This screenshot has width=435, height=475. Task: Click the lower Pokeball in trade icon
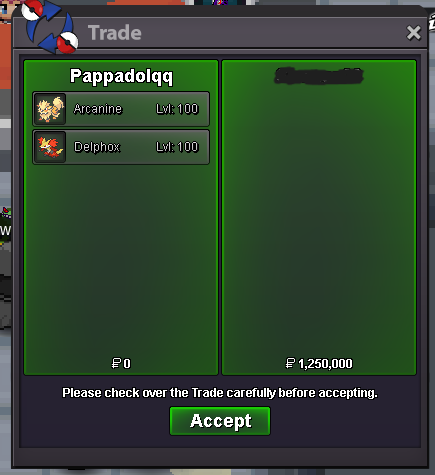pyautogui.click(x=67, y=43)
